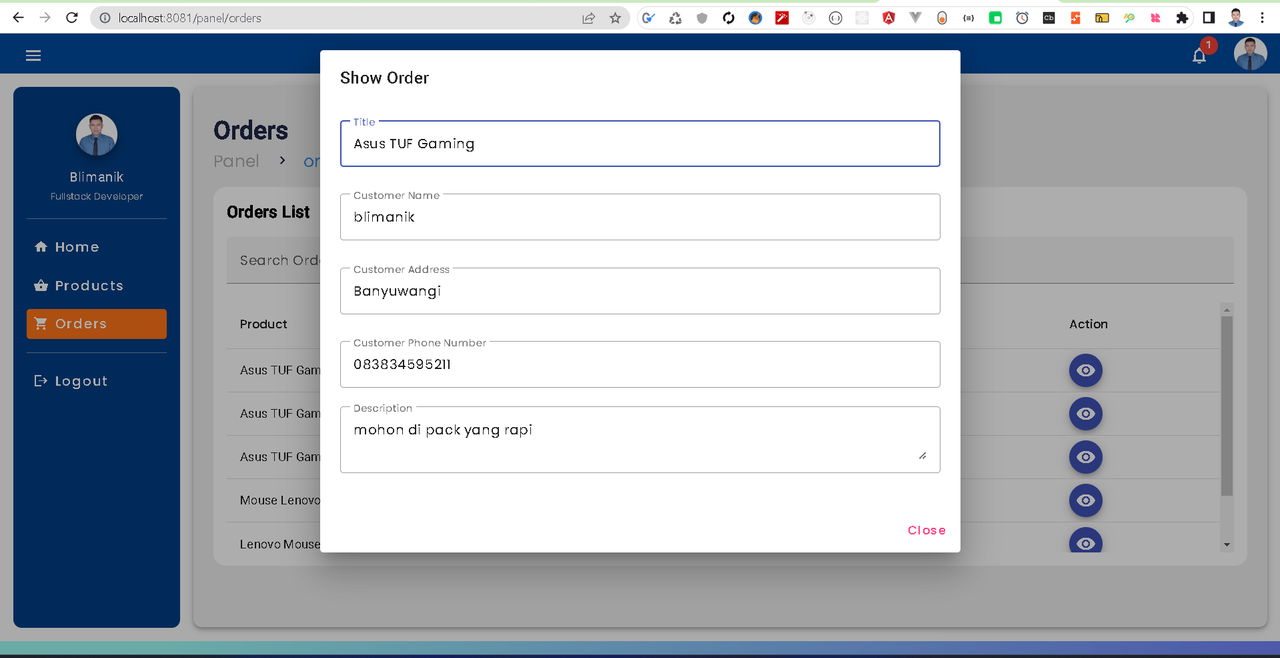
Task: Click the Orders List heading
Action: pyautogui.click(x=268, y=212)
